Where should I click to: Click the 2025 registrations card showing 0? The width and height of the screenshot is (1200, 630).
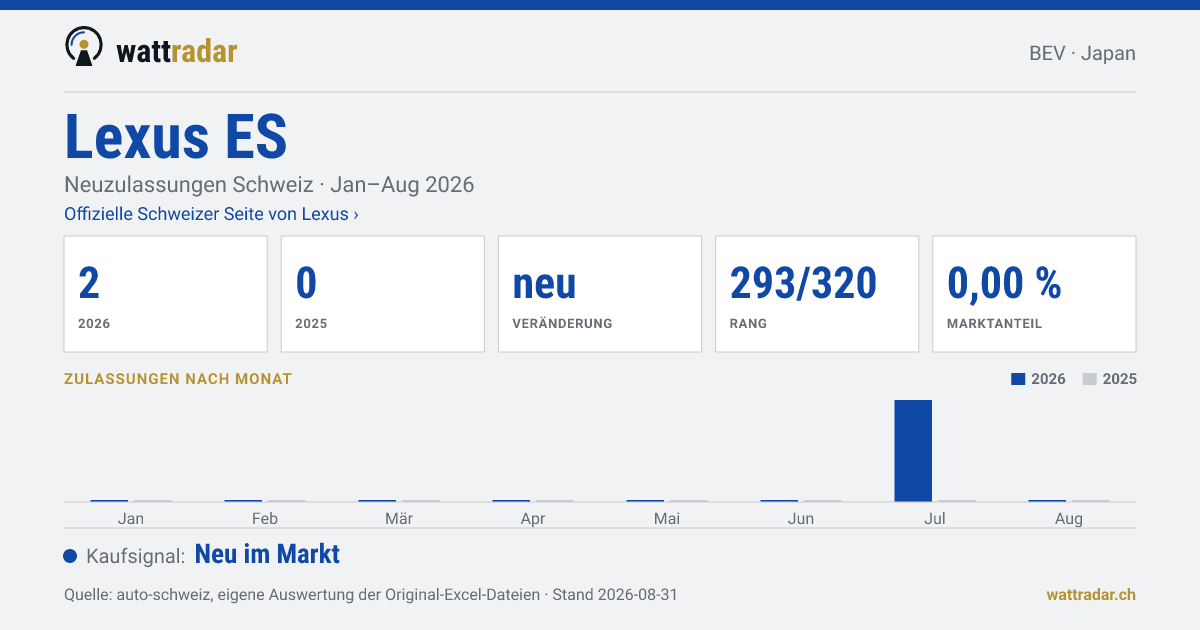pos(382,294)
